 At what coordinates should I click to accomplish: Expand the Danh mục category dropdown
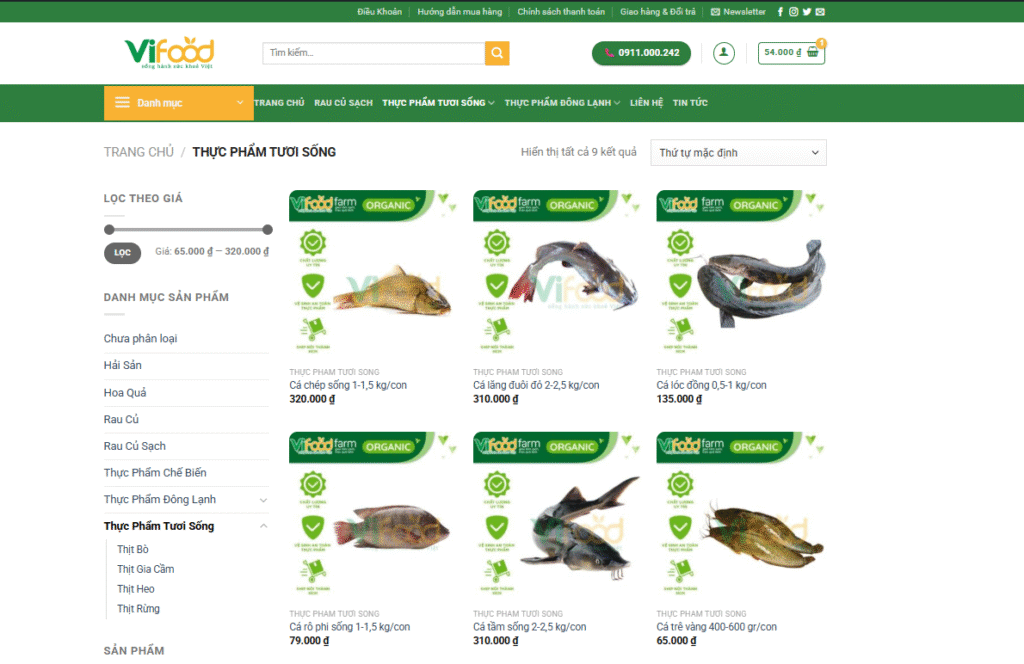point(179,103)
